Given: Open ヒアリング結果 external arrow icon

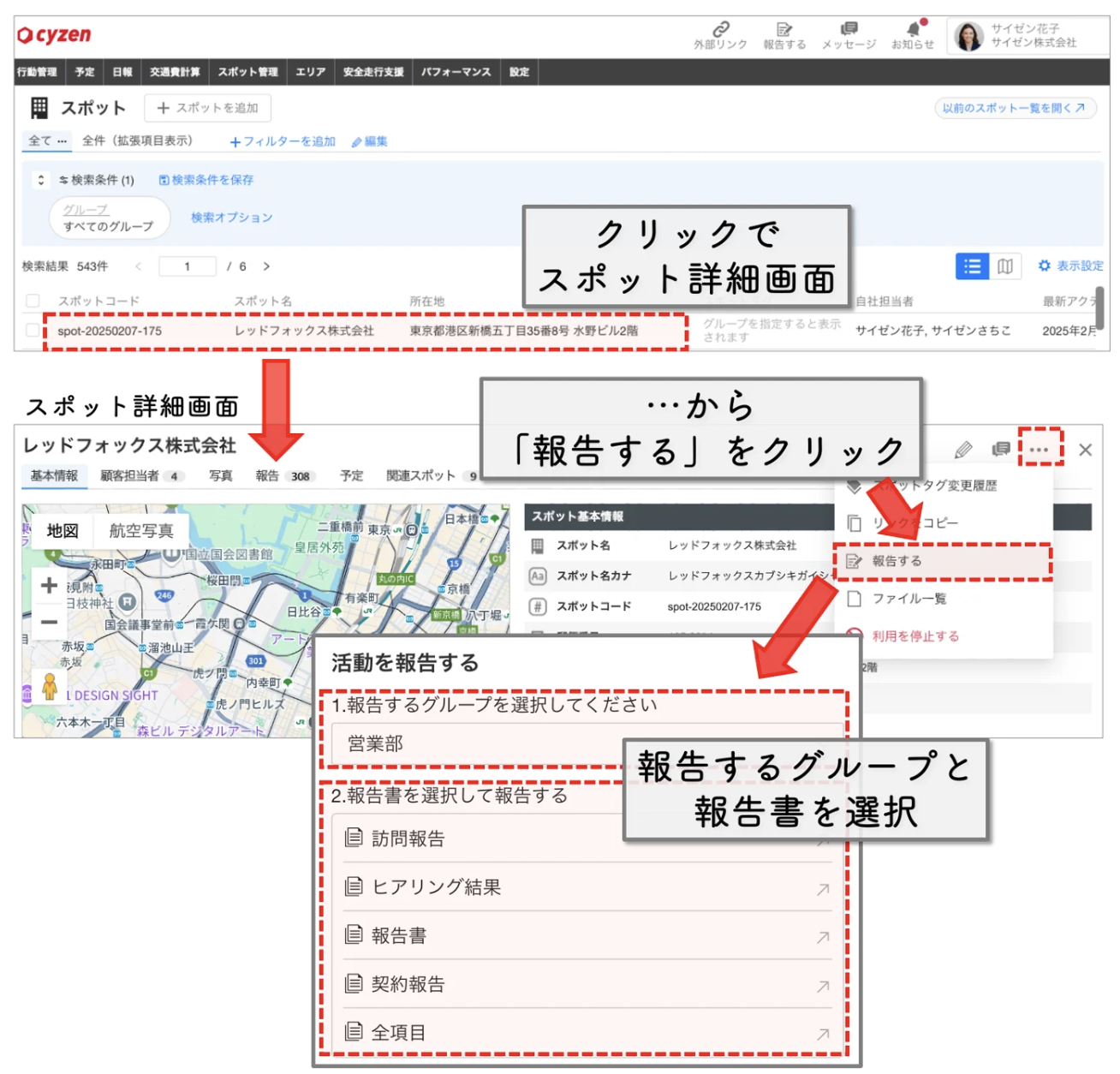Looking at the screenshot, I should (823, 889).
